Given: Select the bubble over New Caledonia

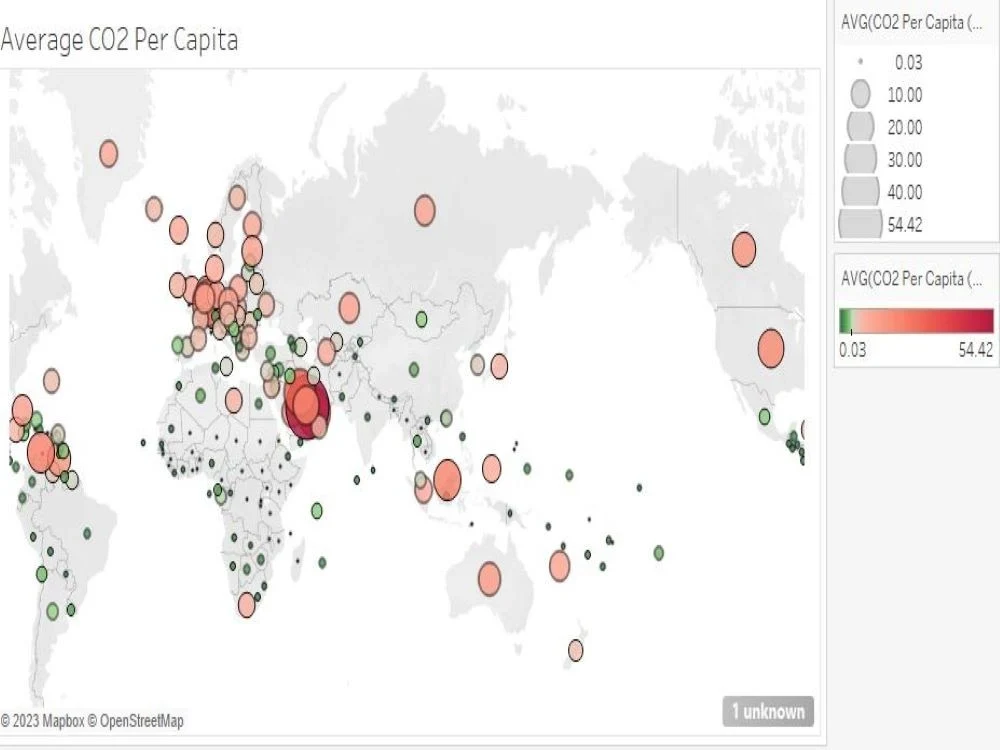Looking at the screenshot, I should click(559, 566).
